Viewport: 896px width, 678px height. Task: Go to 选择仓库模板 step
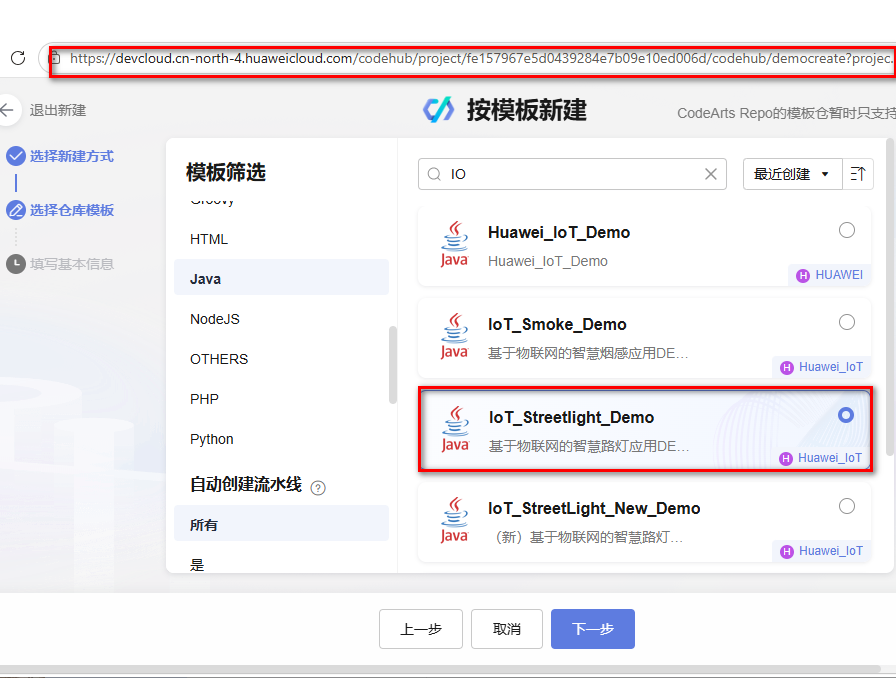pyautogui.click(x=71, y=210)
